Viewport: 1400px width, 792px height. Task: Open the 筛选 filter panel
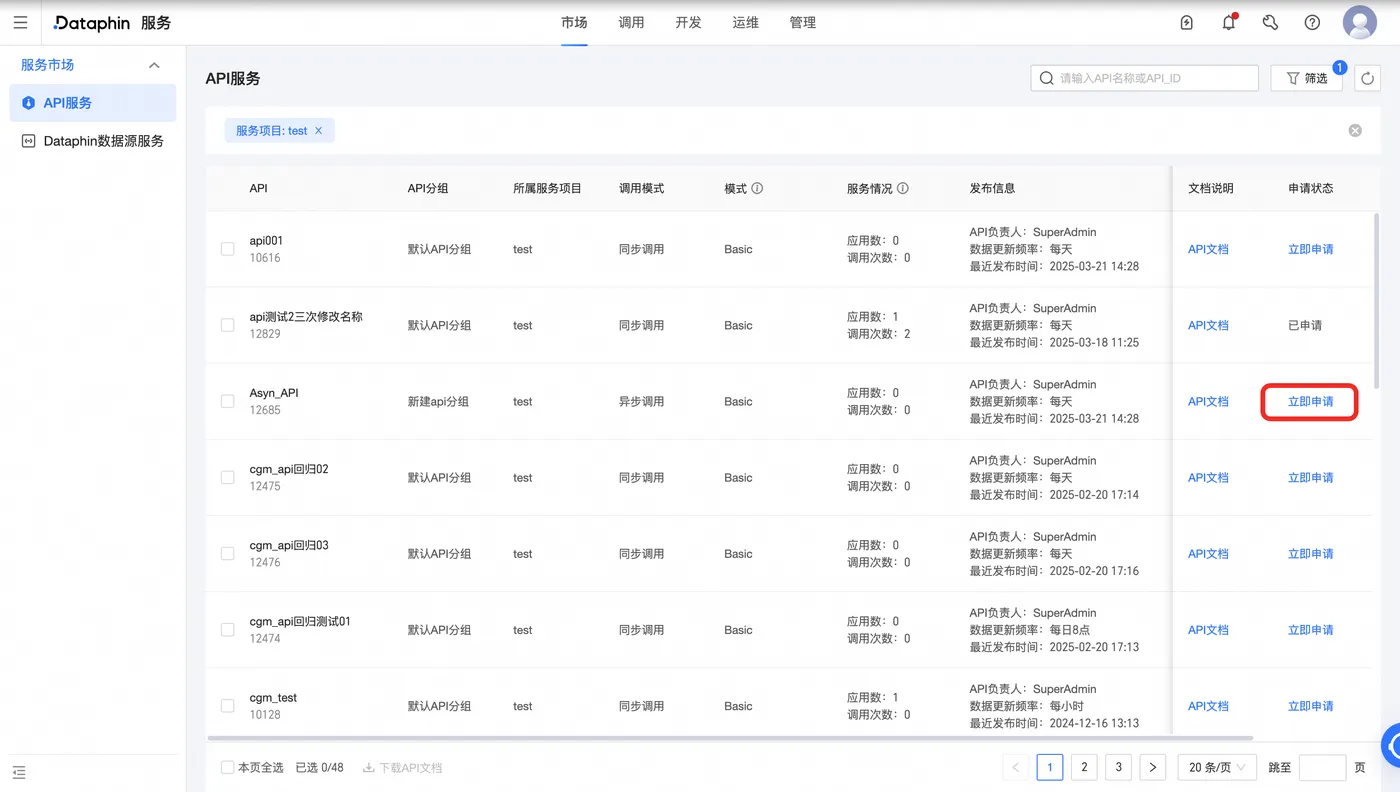coord(1306,78)
